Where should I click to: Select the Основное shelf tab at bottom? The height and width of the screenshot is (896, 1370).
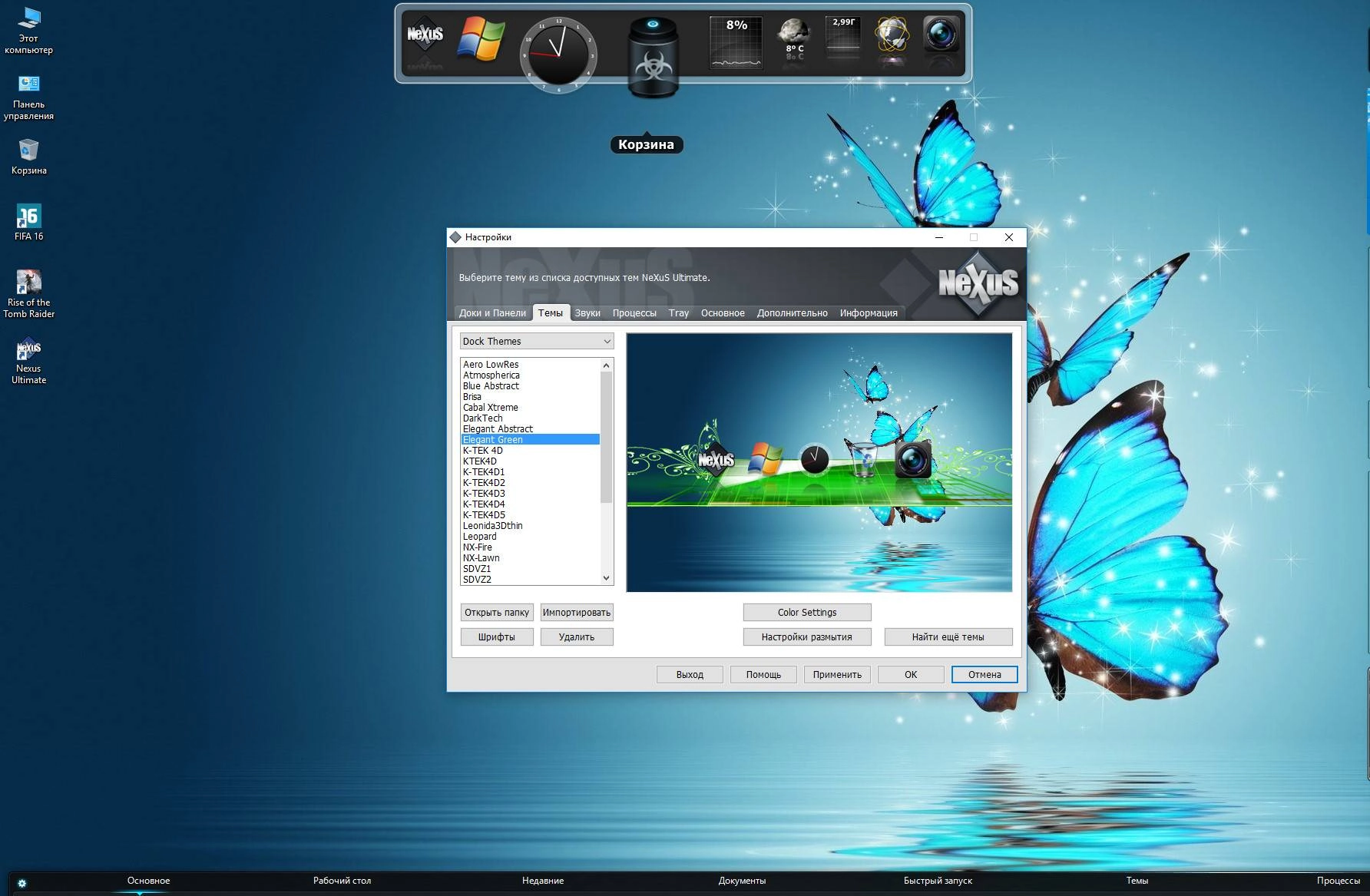(148, 881)
